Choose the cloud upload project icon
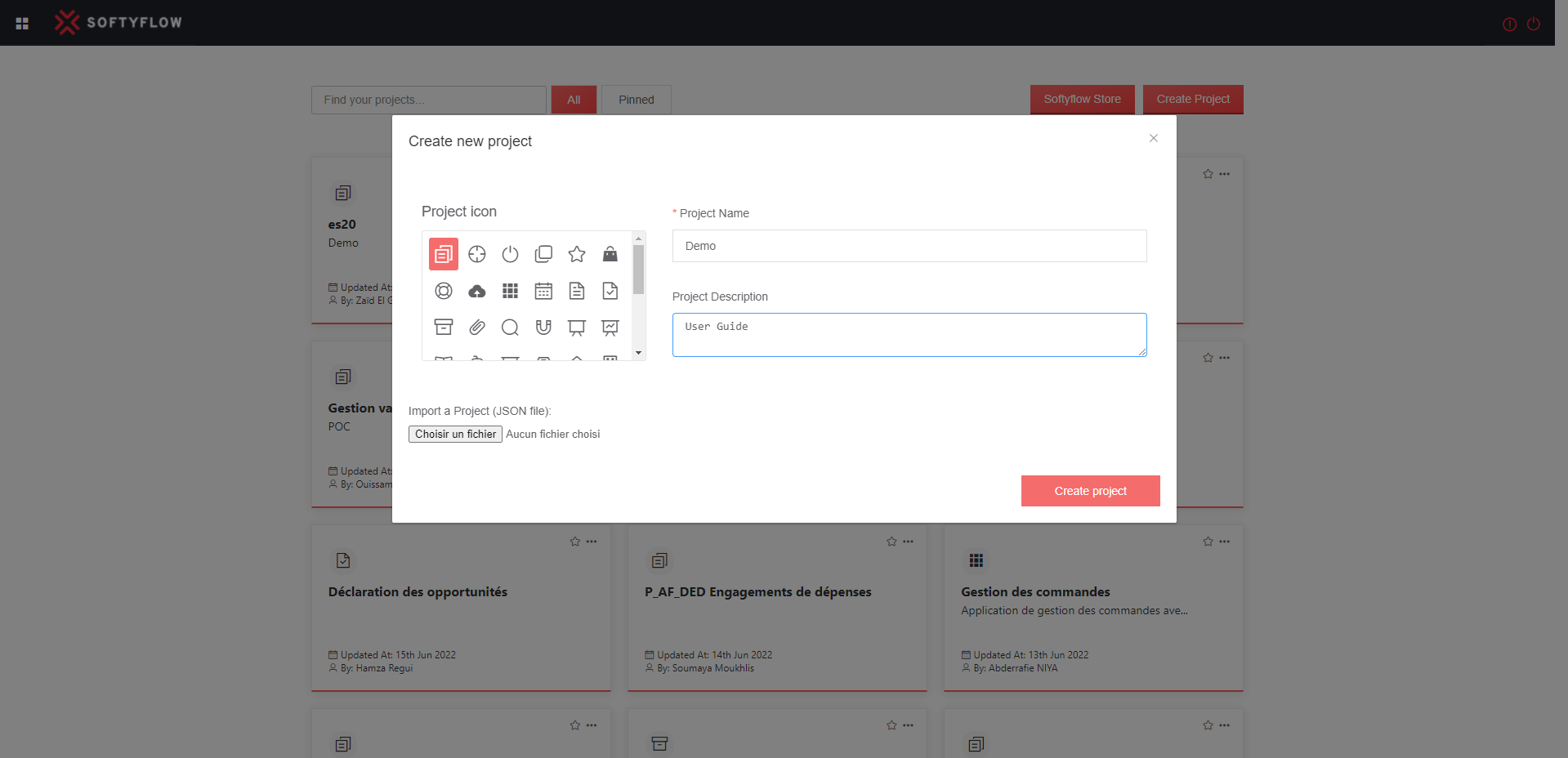1568x758 pixels. (x=477, y=291)
